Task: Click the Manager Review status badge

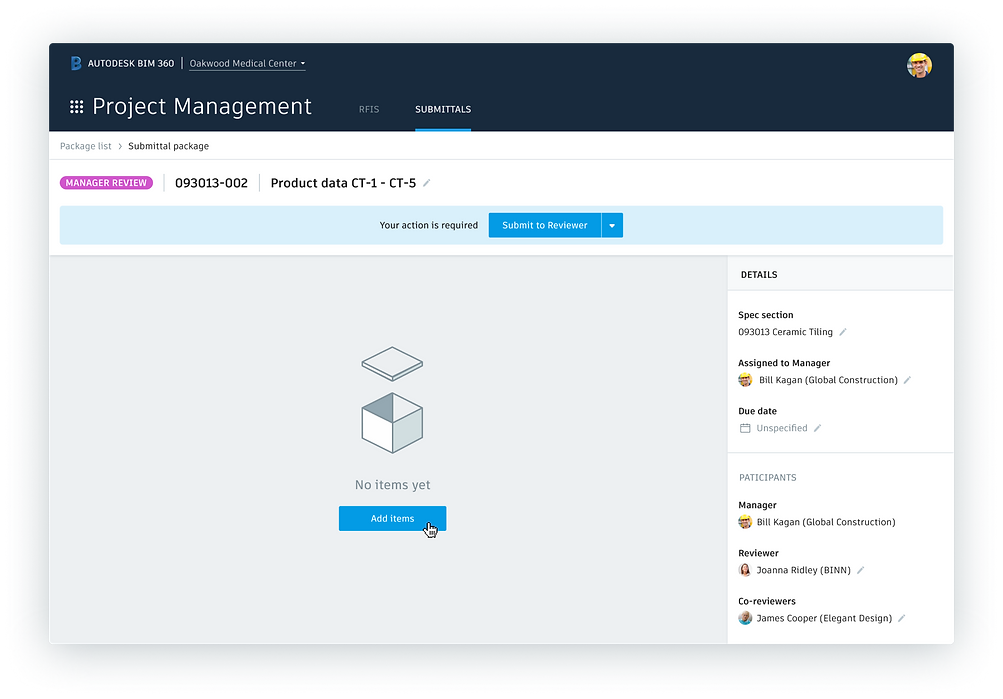Action: (x=106, y=183)
